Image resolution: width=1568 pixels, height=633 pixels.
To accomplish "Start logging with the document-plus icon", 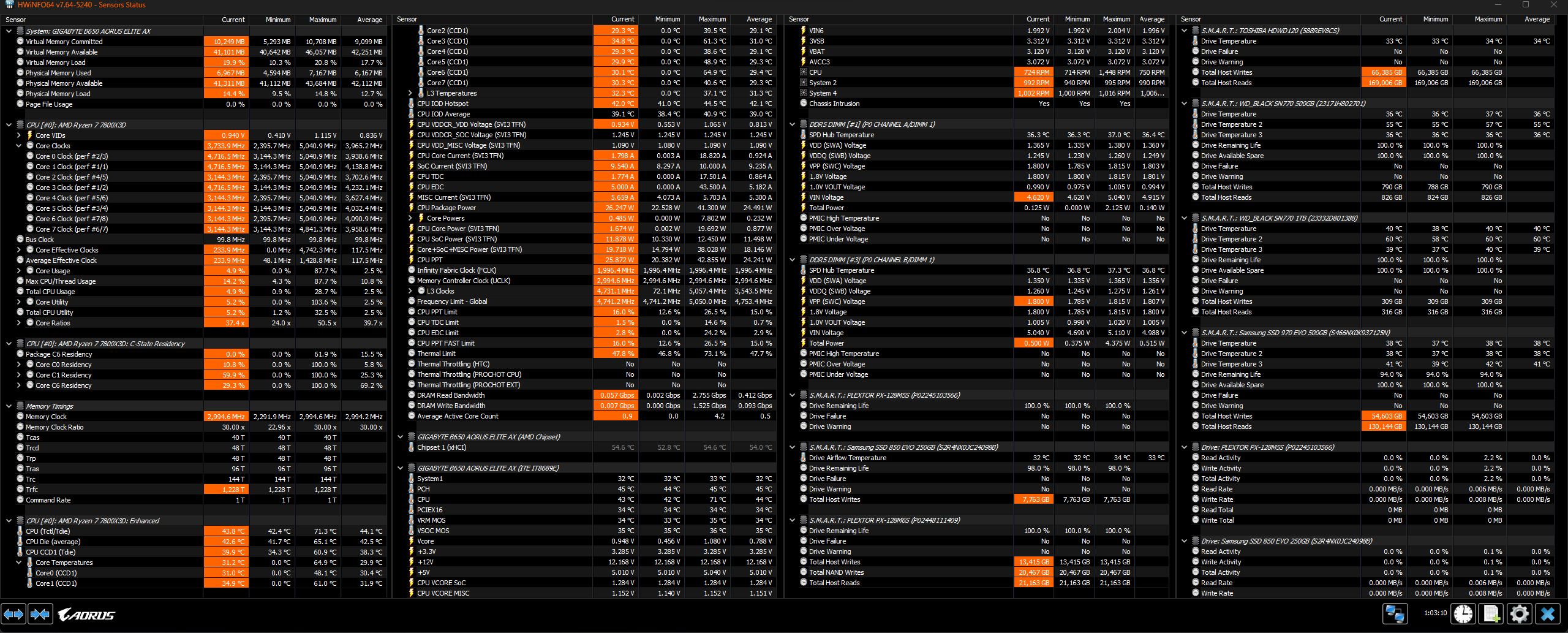I will 1491,613.
